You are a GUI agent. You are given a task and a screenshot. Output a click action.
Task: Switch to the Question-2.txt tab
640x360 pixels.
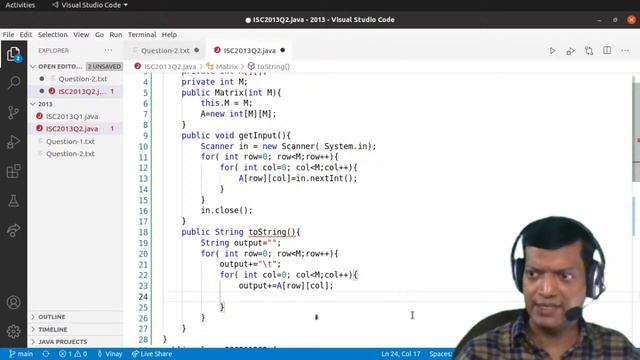(165, 51)
